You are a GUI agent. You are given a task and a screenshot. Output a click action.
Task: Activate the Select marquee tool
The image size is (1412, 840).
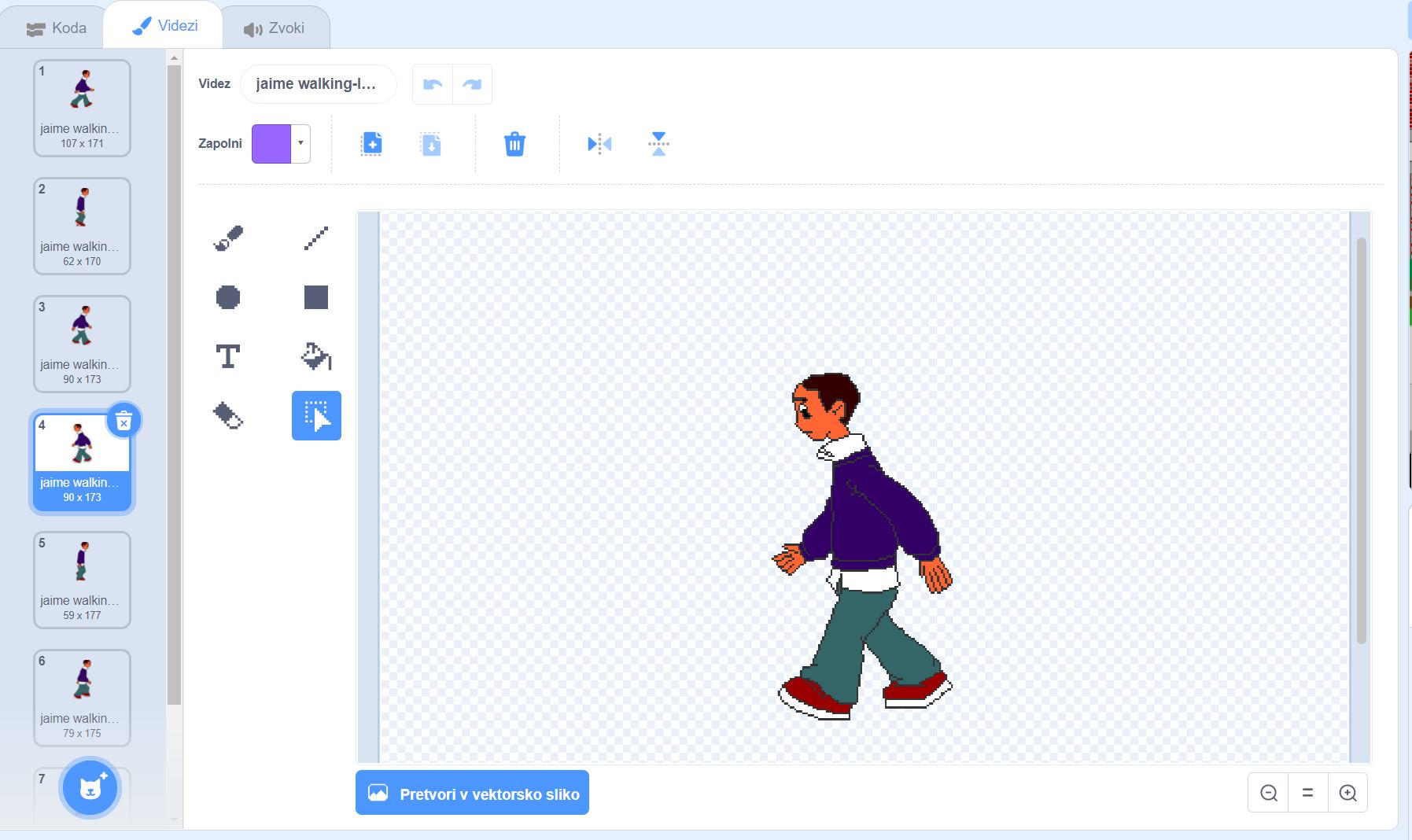tap(316, 415)
